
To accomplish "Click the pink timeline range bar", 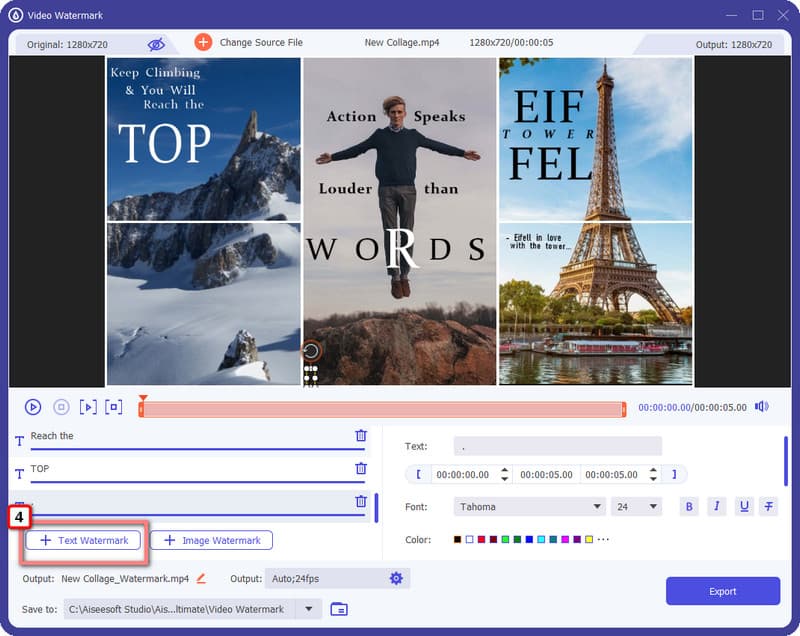I will point(383,409).
